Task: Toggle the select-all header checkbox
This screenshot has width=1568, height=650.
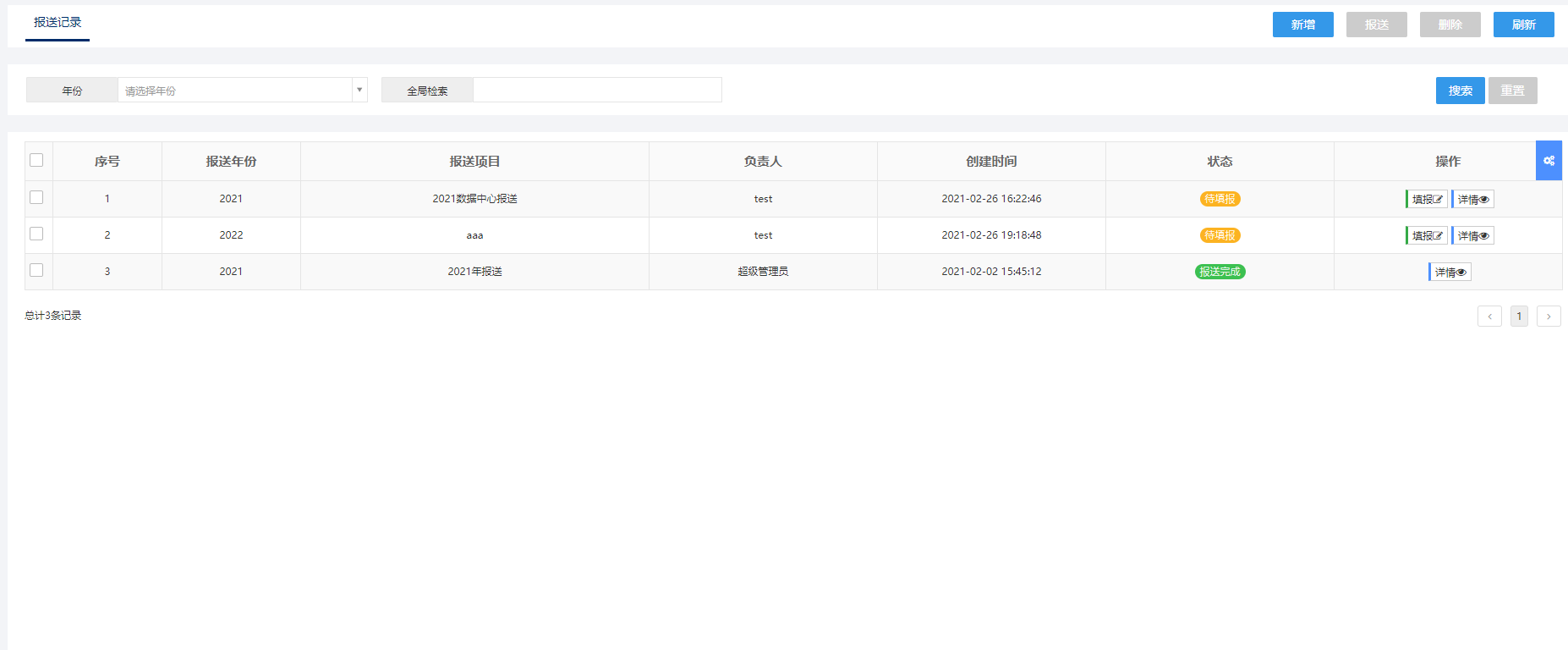Action: [x=36, y=160]
